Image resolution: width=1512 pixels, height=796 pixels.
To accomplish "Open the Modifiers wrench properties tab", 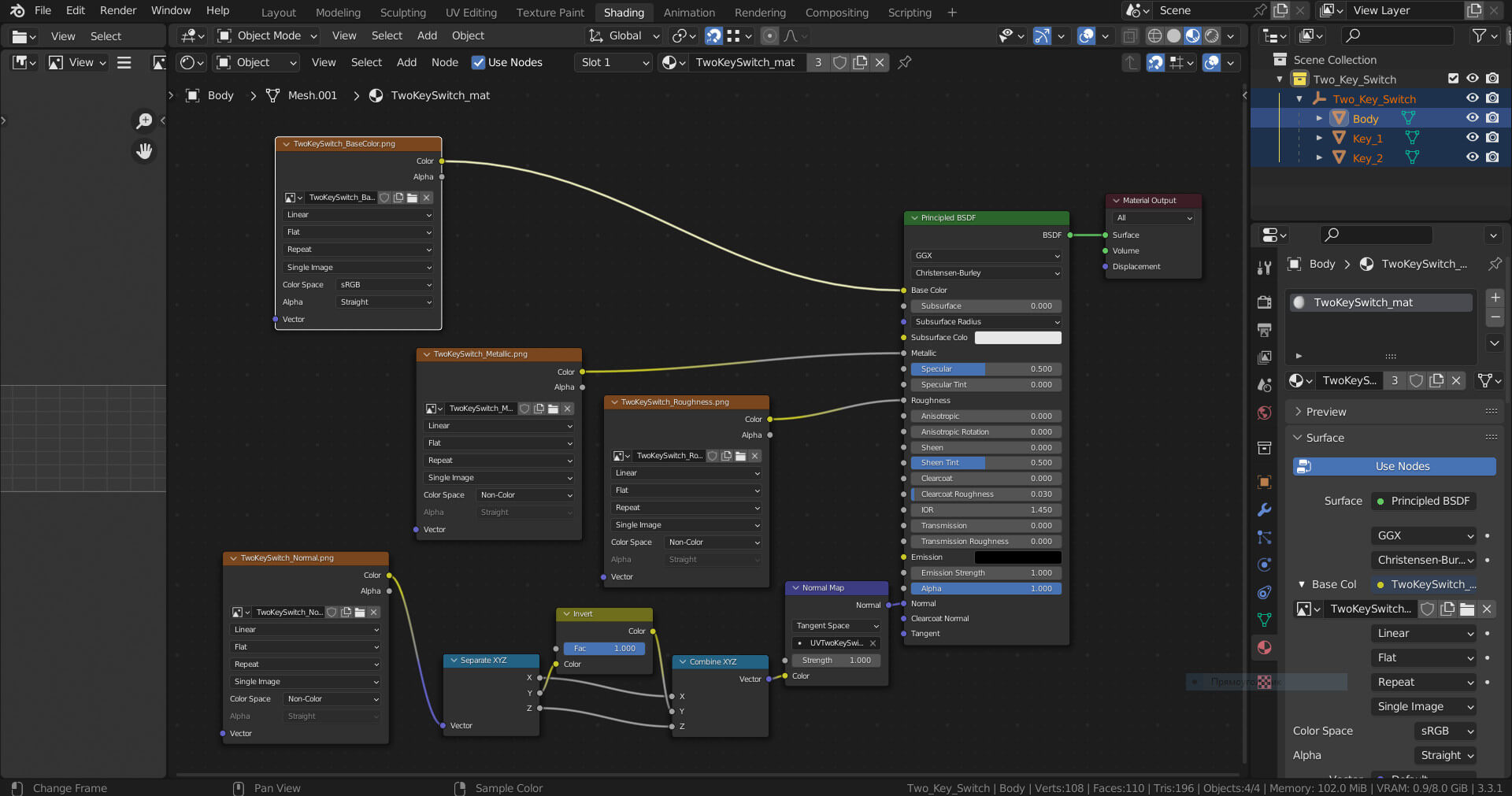I will click(1265, 509).
